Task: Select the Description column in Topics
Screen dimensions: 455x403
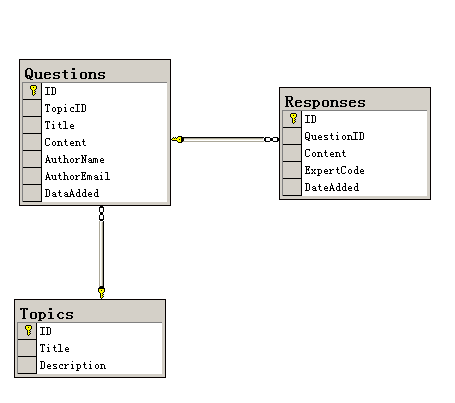Action: coord(90,365)
